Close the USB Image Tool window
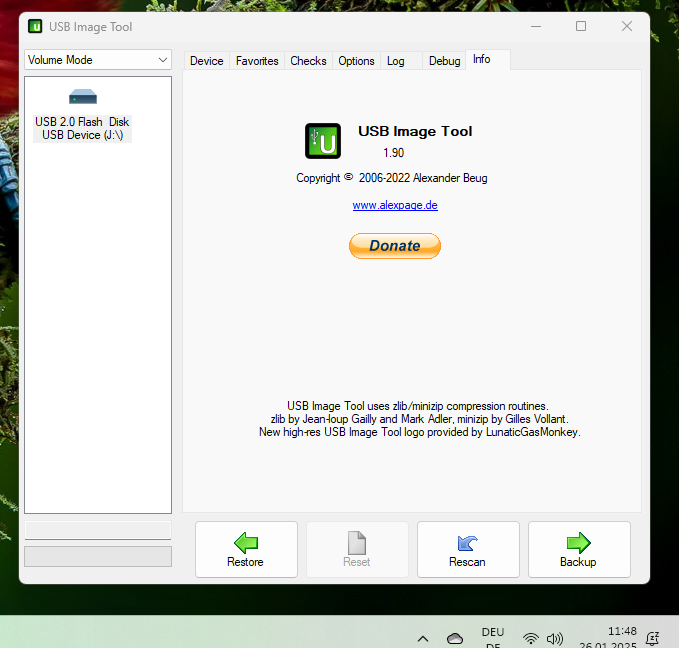The height and width of the screenshot is (648, 679). 627,26
